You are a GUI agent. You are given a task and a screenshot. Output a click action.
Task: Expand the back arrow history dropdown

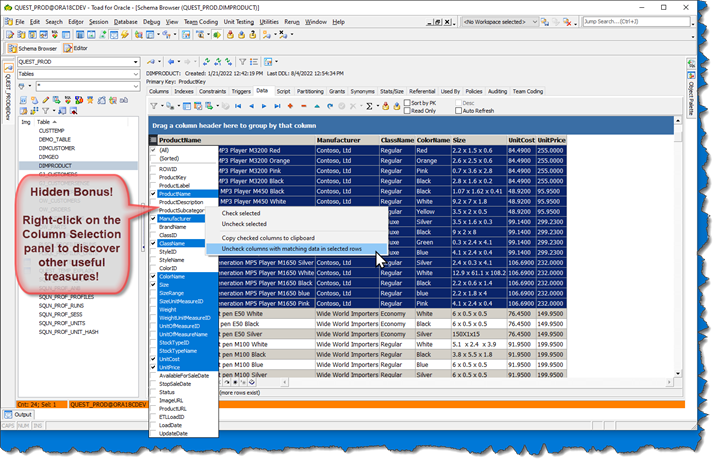point(179,62)
